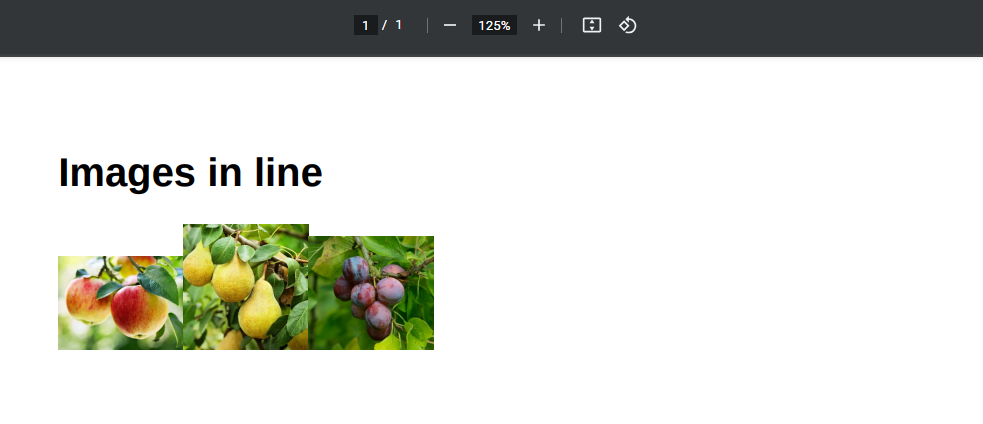Click the slash between the page numbers
This screenshot has width=983, height=424.
(x=384, y=25)
